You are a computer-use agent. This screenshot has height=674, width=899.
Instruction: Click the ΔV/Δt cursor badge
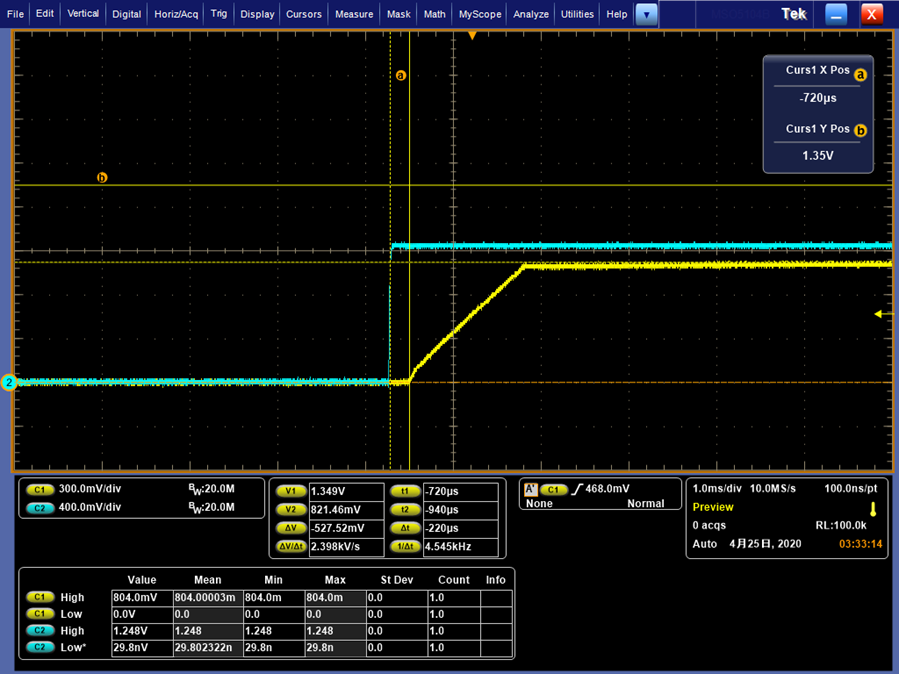tap(291, 546)
